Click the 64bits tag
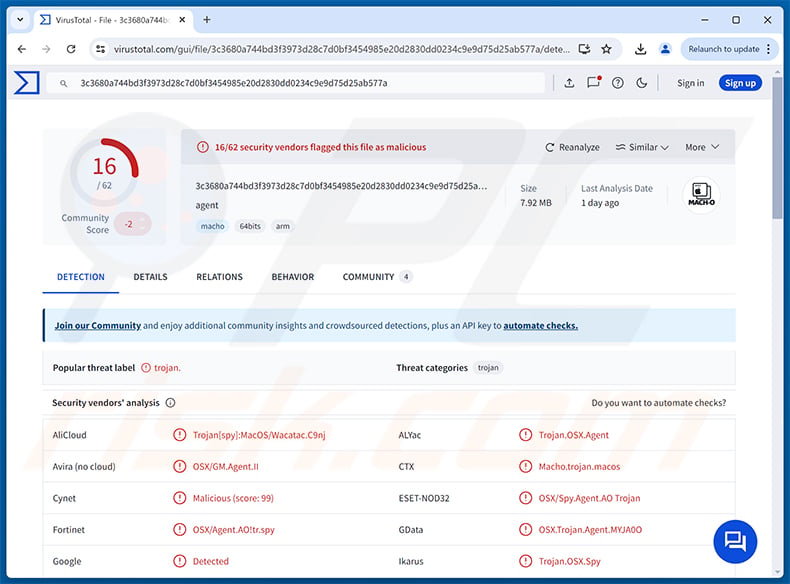790x584 pixels. coord(250,226)
